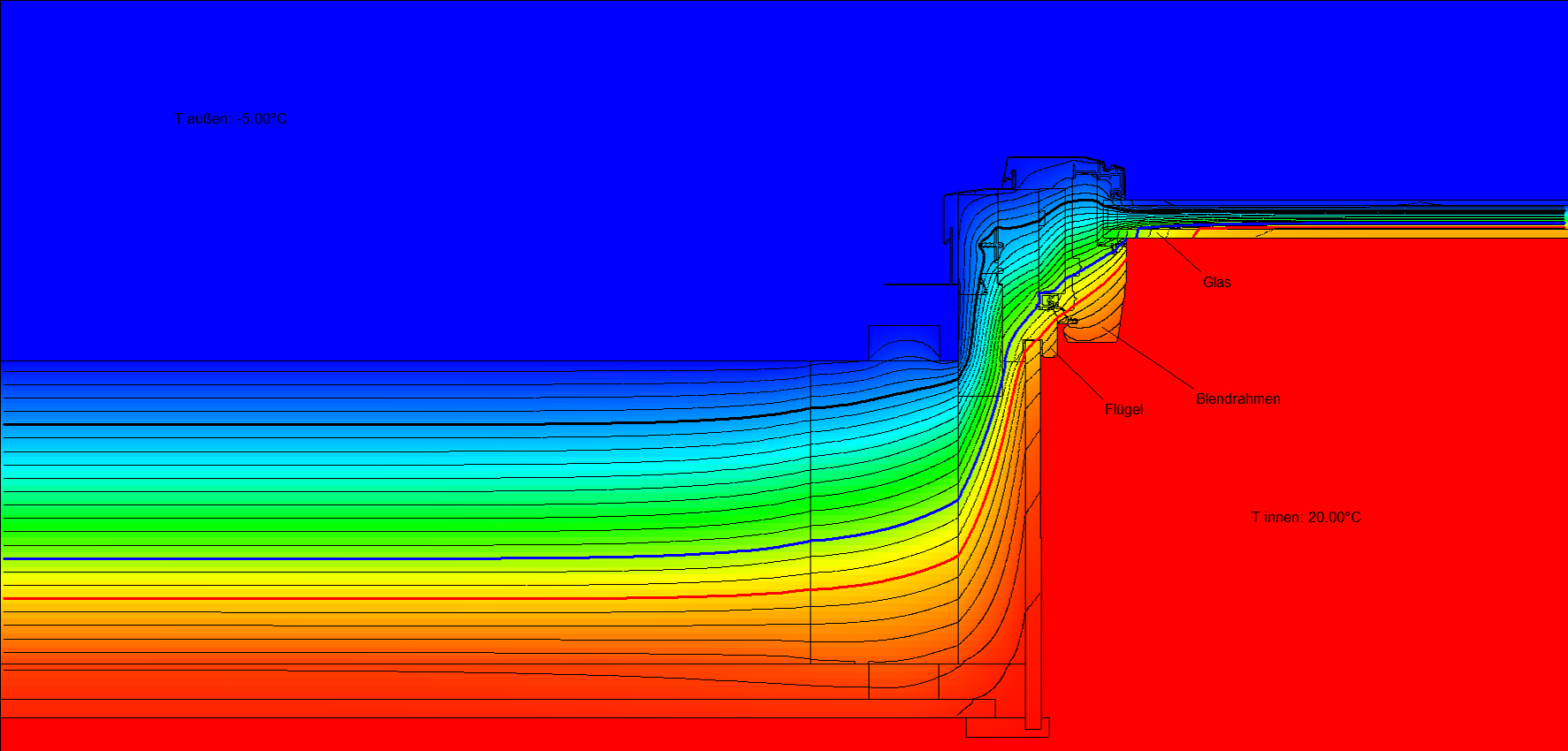Viewport: 1568px width, 751px height.
Task: Click the small square block with arc left of frame
Action: (x=903, y=343)
